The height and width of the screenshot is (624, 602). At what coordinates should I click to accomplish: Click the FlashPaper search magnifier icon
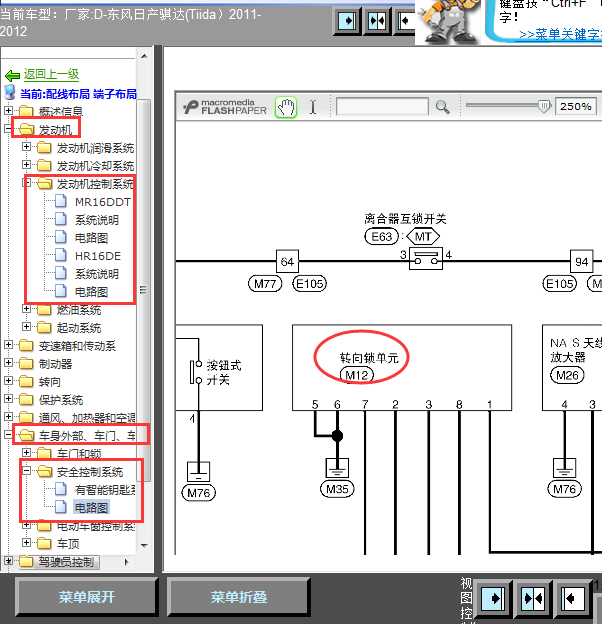click(x=442, y=107)
